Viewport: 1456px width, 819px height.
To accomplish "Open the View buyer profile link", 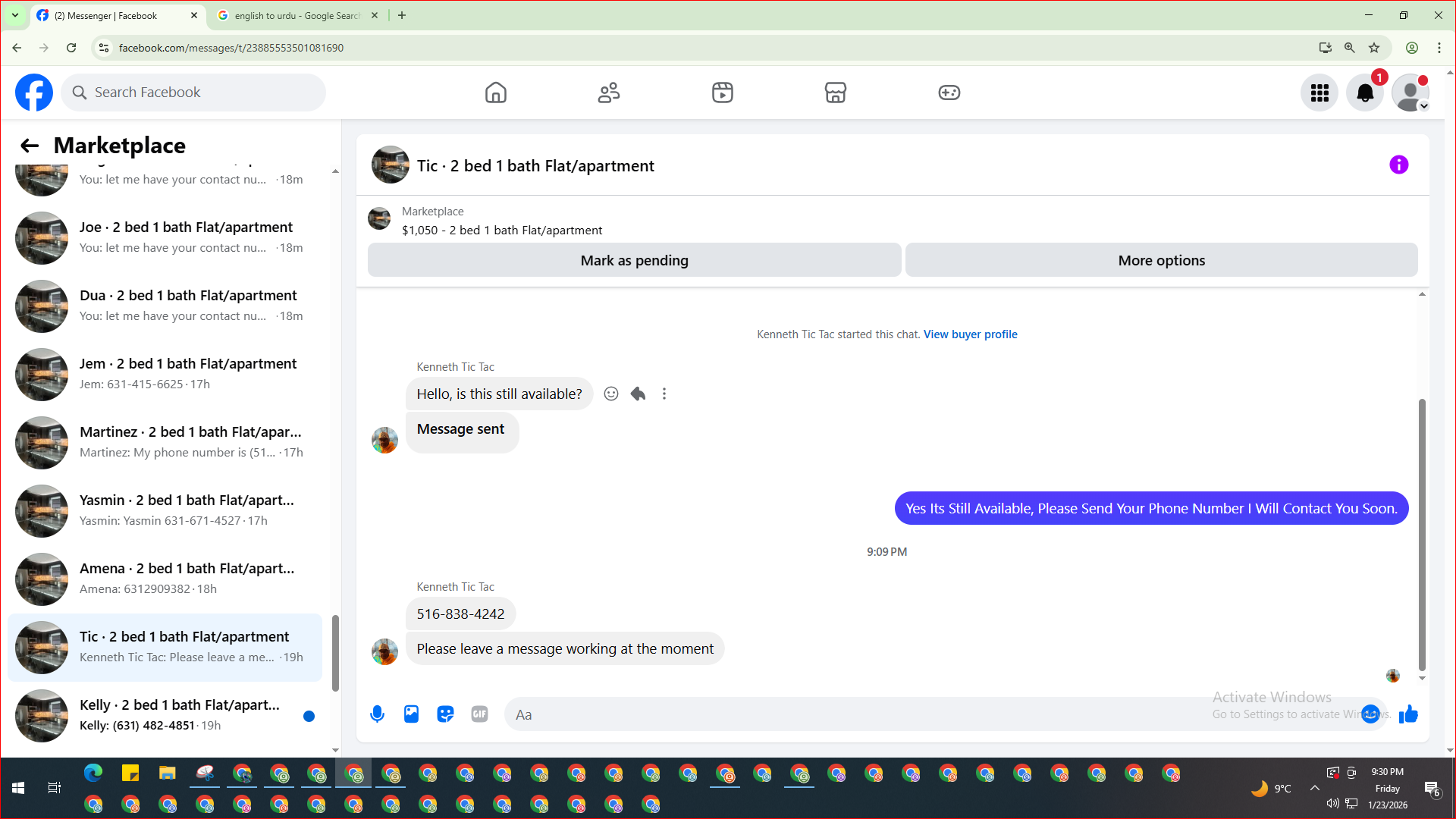I will (970, 334).
